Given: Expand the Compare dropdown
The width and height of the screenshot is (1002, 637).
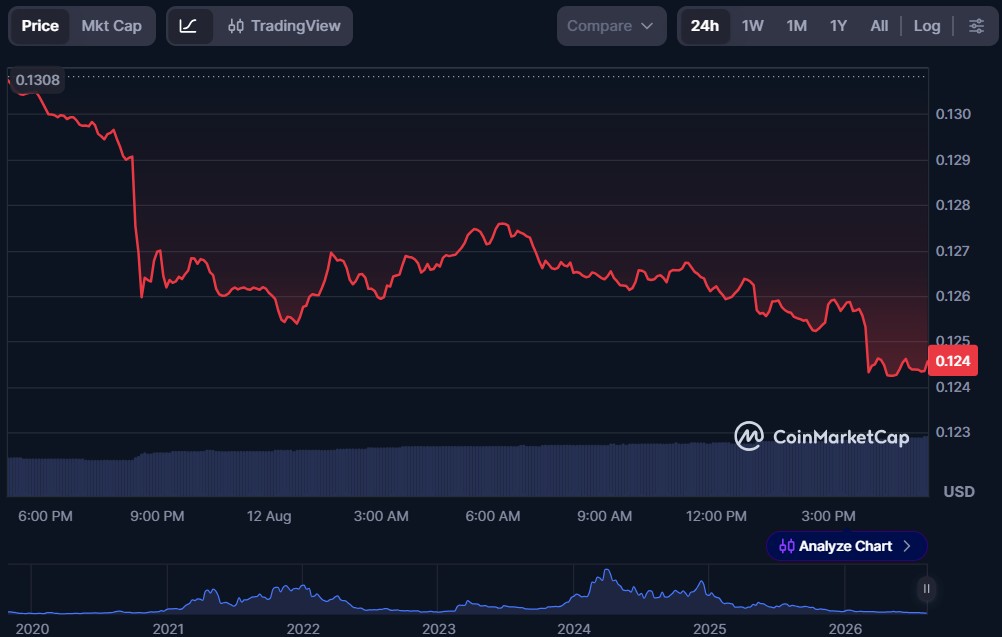Looking at the screenshot, I should [612, 26].
